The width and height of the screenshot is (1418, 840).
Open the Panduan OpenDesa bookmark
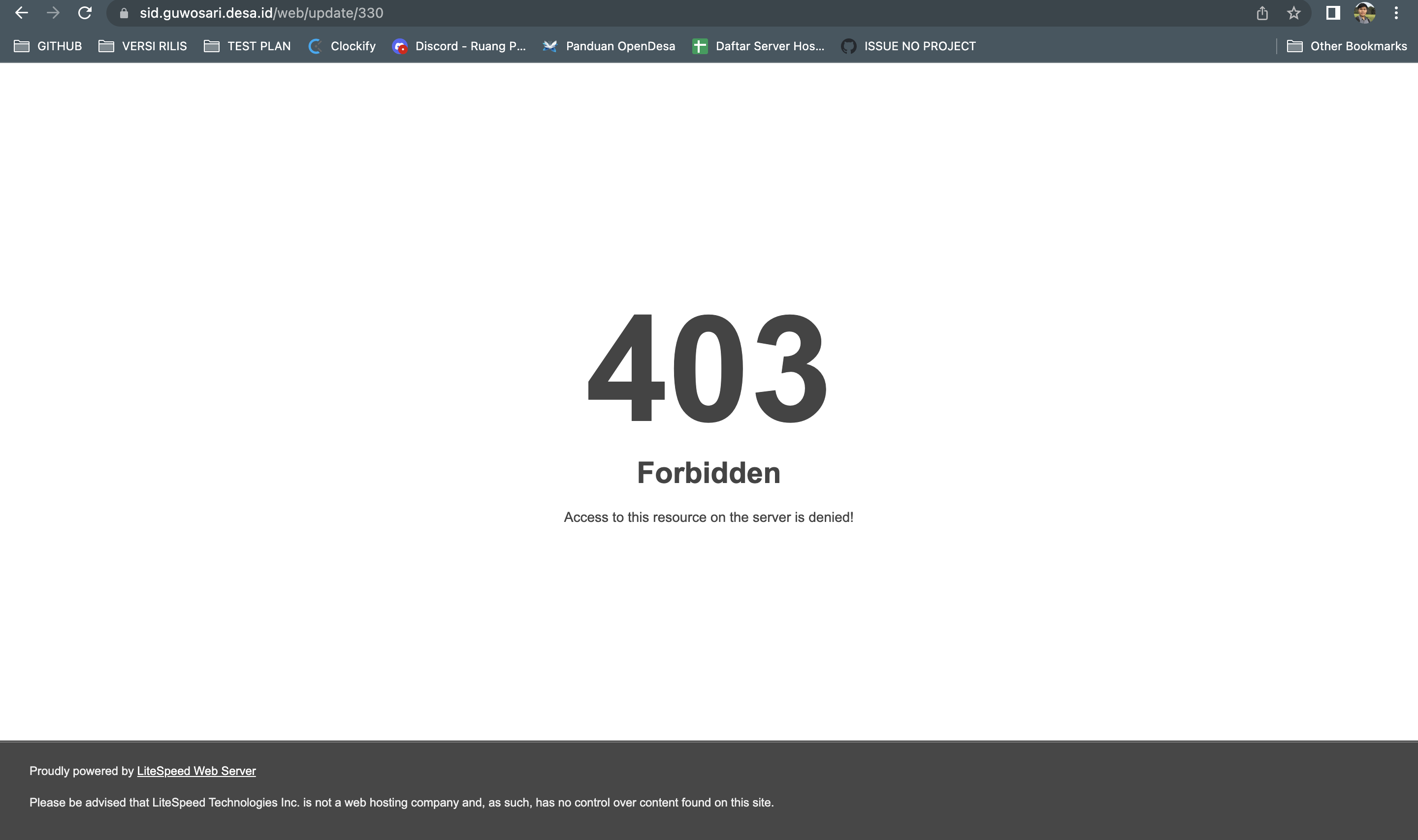[609, 46]
